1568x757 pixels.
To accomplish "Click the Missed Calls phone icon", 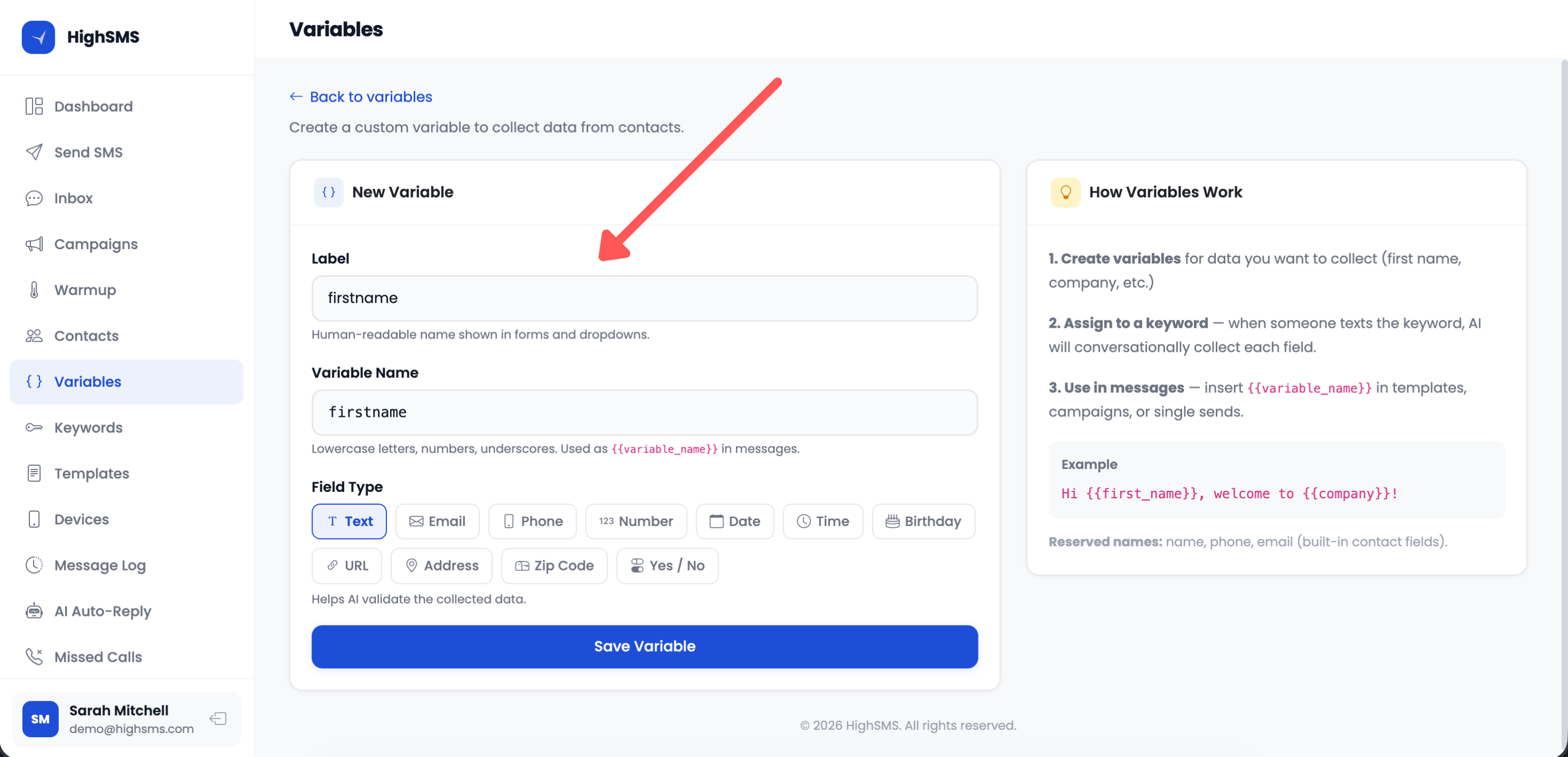I will pos(34,656).
